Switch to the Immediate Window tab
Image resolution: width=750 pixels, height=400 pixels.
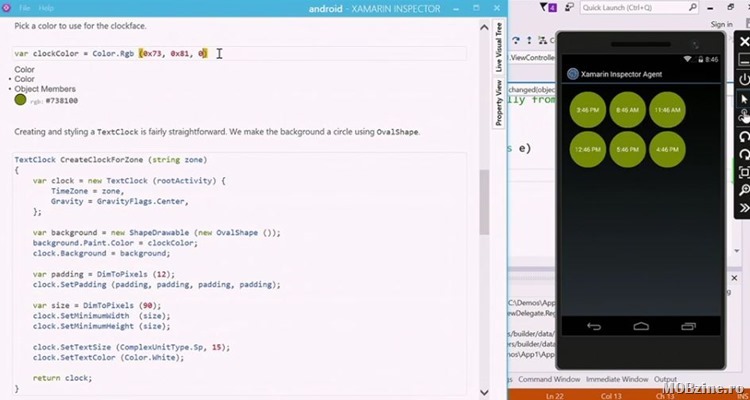617,379
